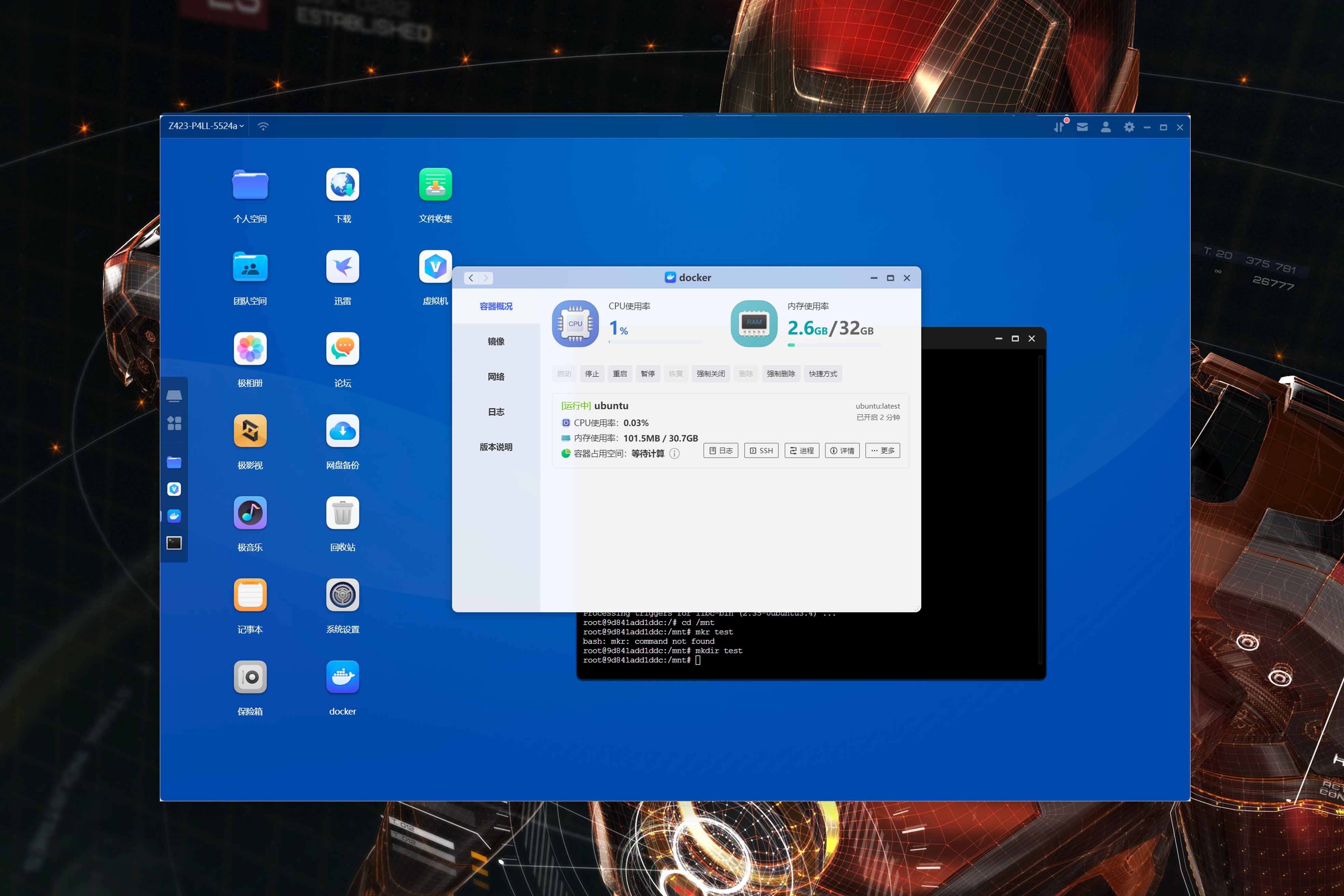Click the disabled 删除 button

746,374
